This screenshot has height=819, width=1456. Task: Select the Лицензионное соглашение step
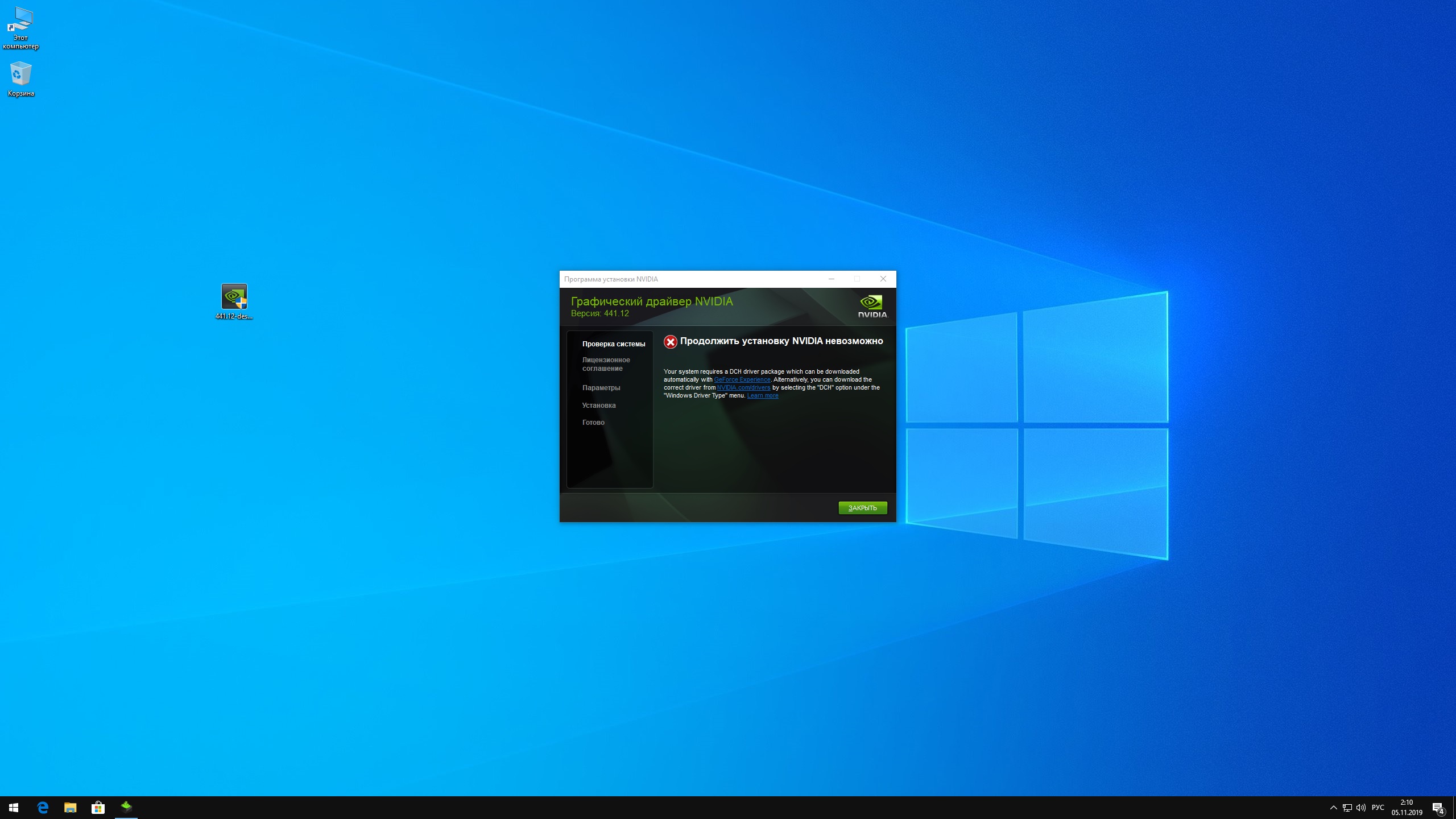tap(606, 364)
